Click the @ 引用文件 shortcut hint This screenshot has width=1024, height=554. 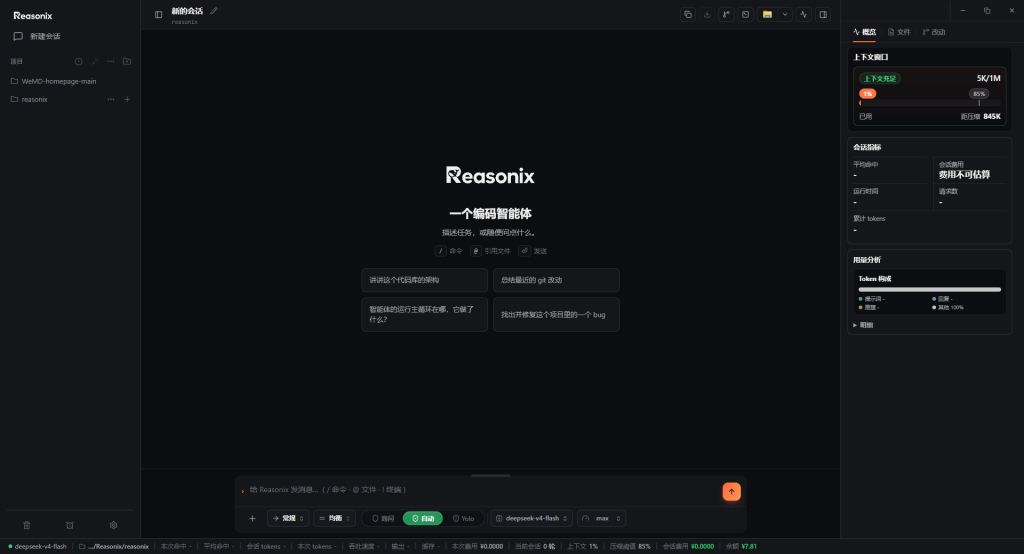point(490,251)
